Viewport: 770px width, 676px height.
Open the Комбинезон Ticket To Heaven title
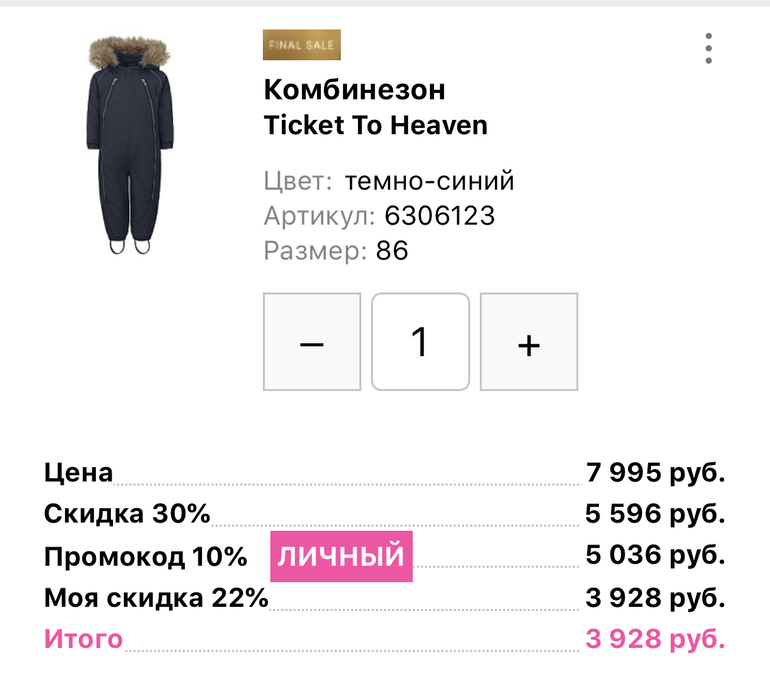point(375,107)
